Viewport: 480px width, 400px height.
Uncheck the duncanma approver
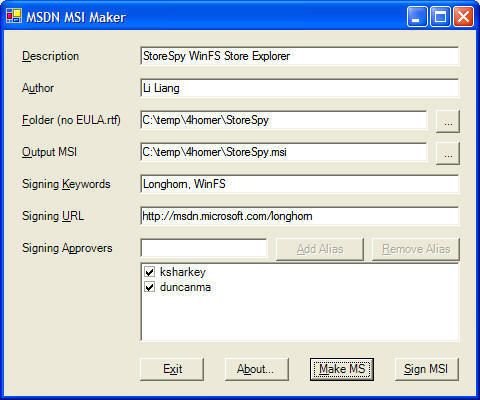coord(149,287)
